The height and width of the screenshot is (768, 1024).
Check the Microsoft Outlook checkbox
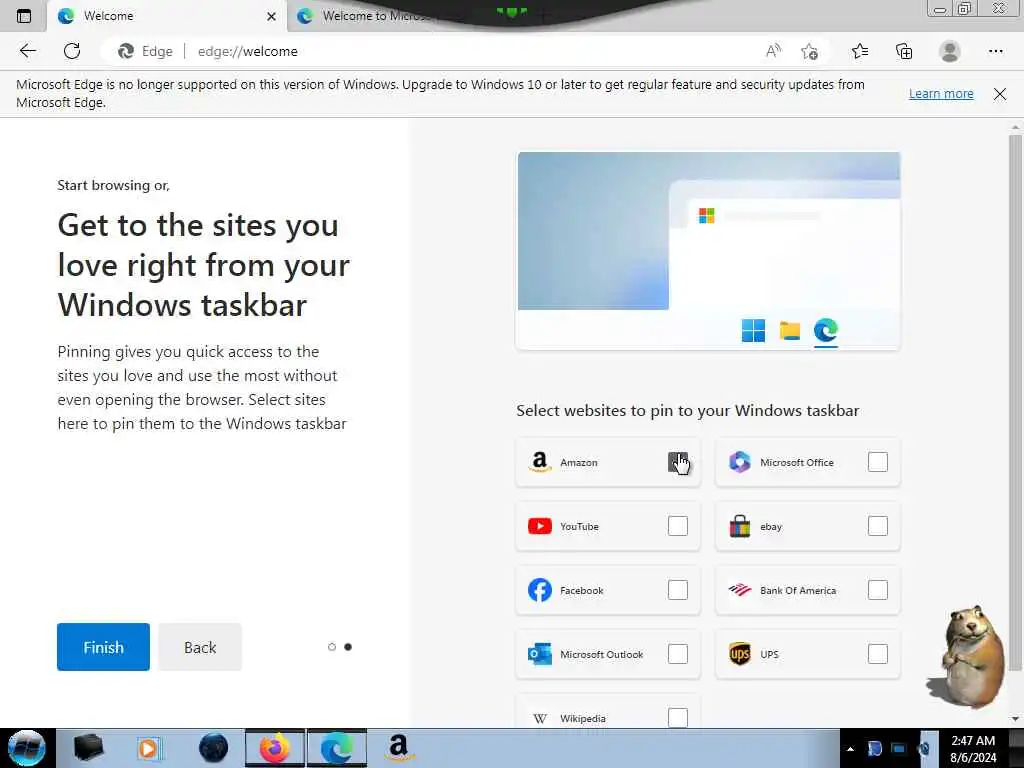[678, 654]
